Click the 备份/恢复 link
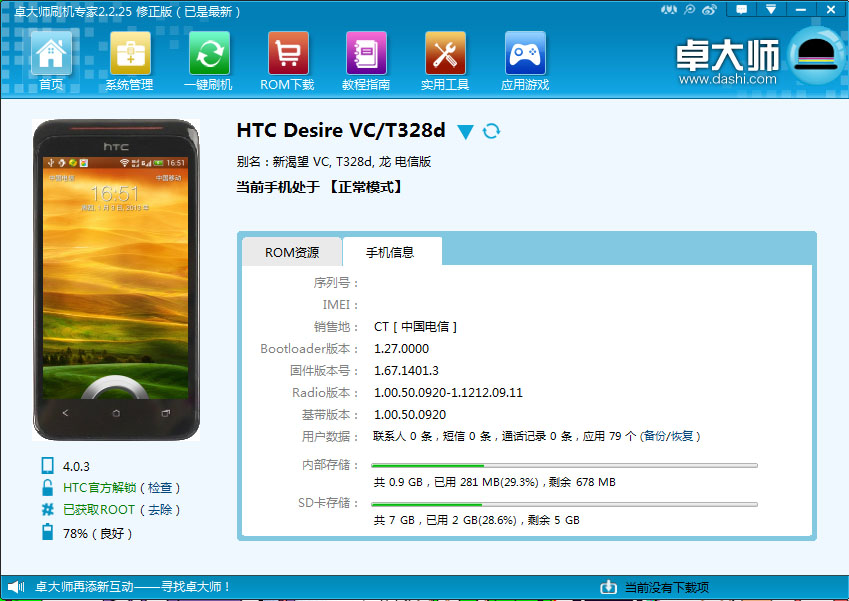849x601 pixels. click(x=669, y=436)
